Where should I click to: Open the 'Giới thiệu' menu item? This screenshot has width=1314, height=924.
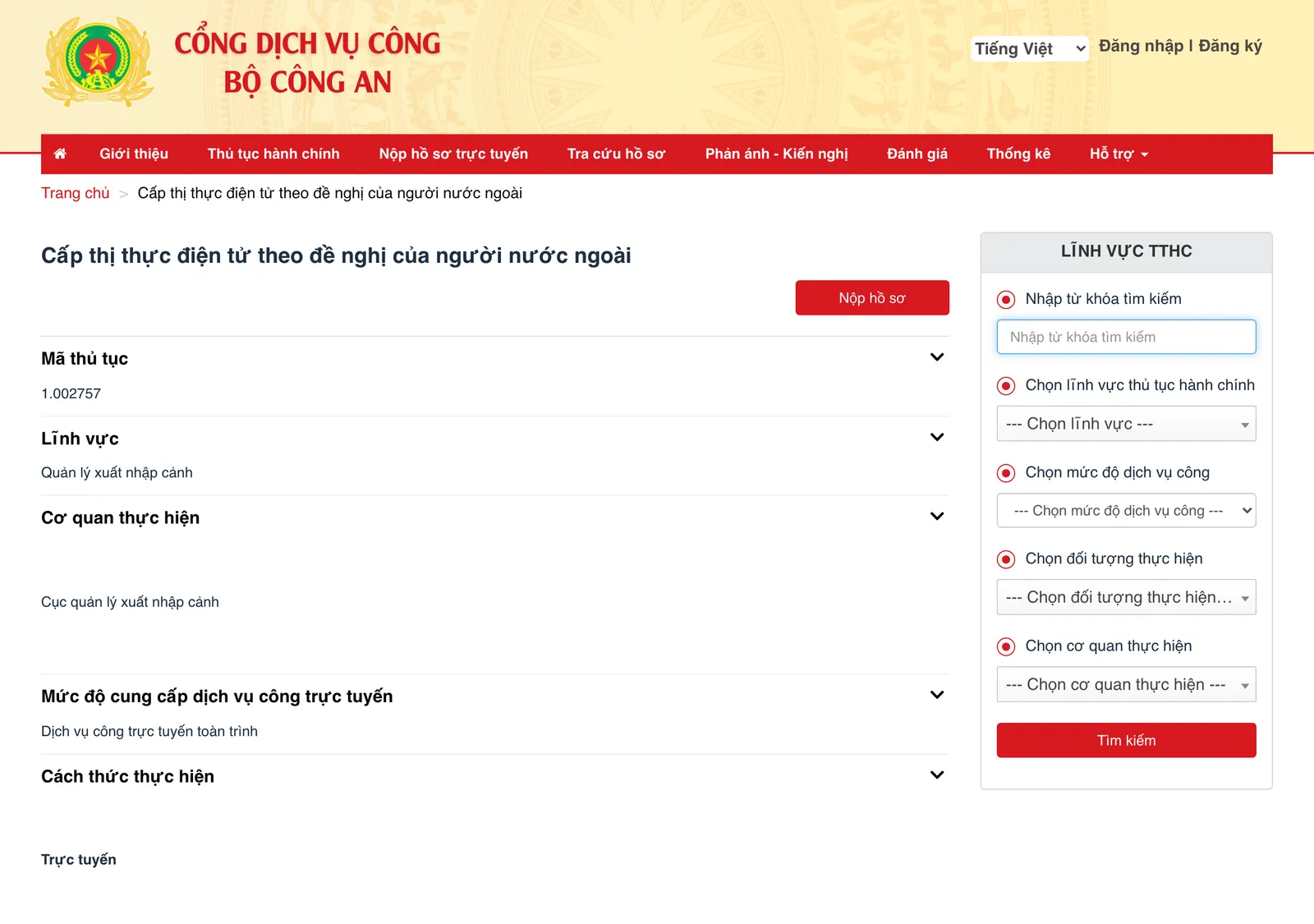click(134, 154)
